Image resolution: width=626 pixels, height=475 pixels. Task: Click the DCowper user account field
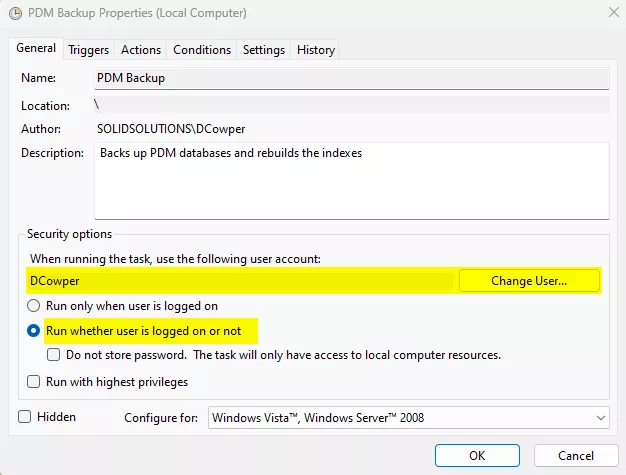(240, 281)
